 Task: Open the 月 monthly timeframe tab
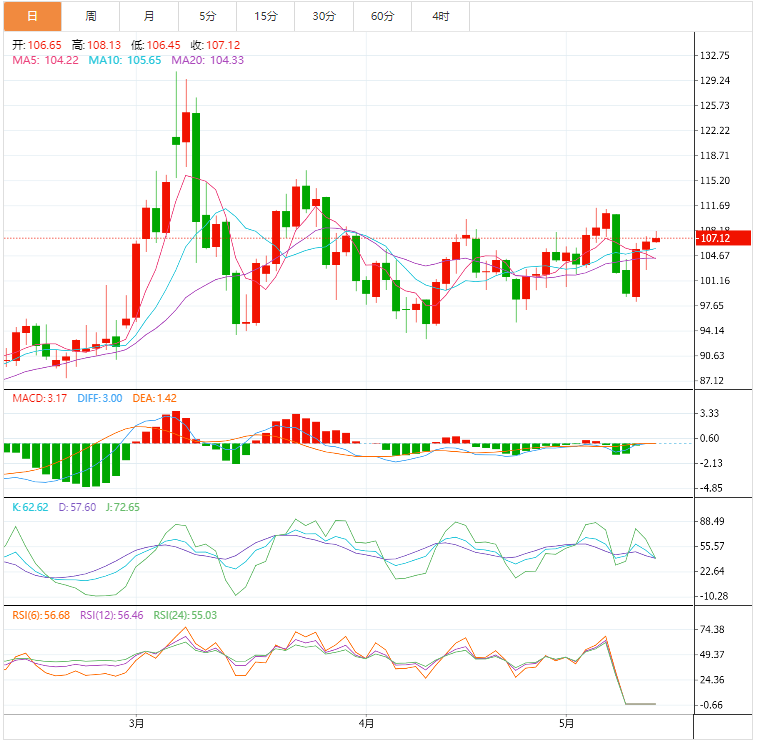[x=149, y=16]
